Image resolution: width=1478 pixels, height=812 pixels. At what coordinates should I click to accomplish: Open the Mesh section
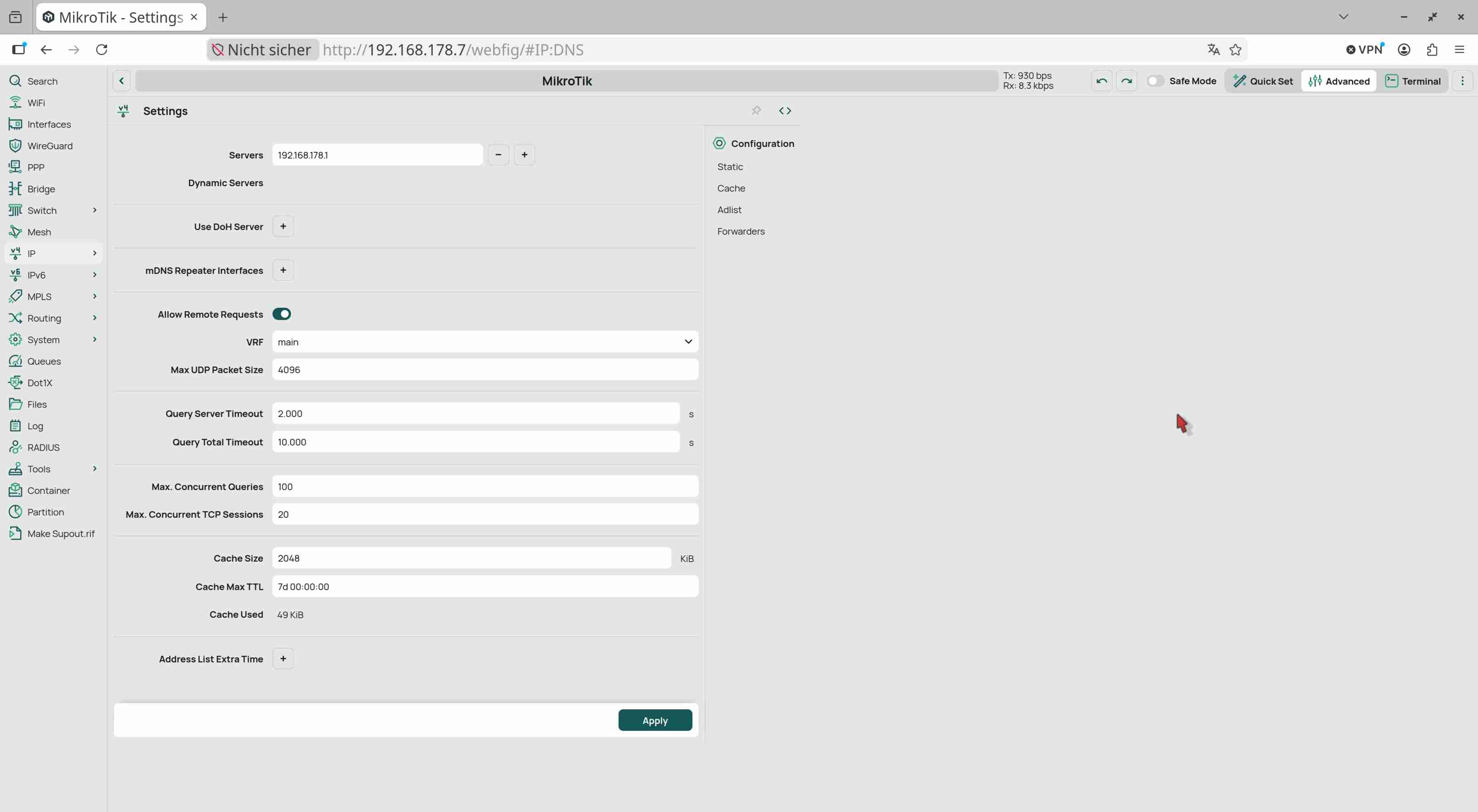(39, 232)
